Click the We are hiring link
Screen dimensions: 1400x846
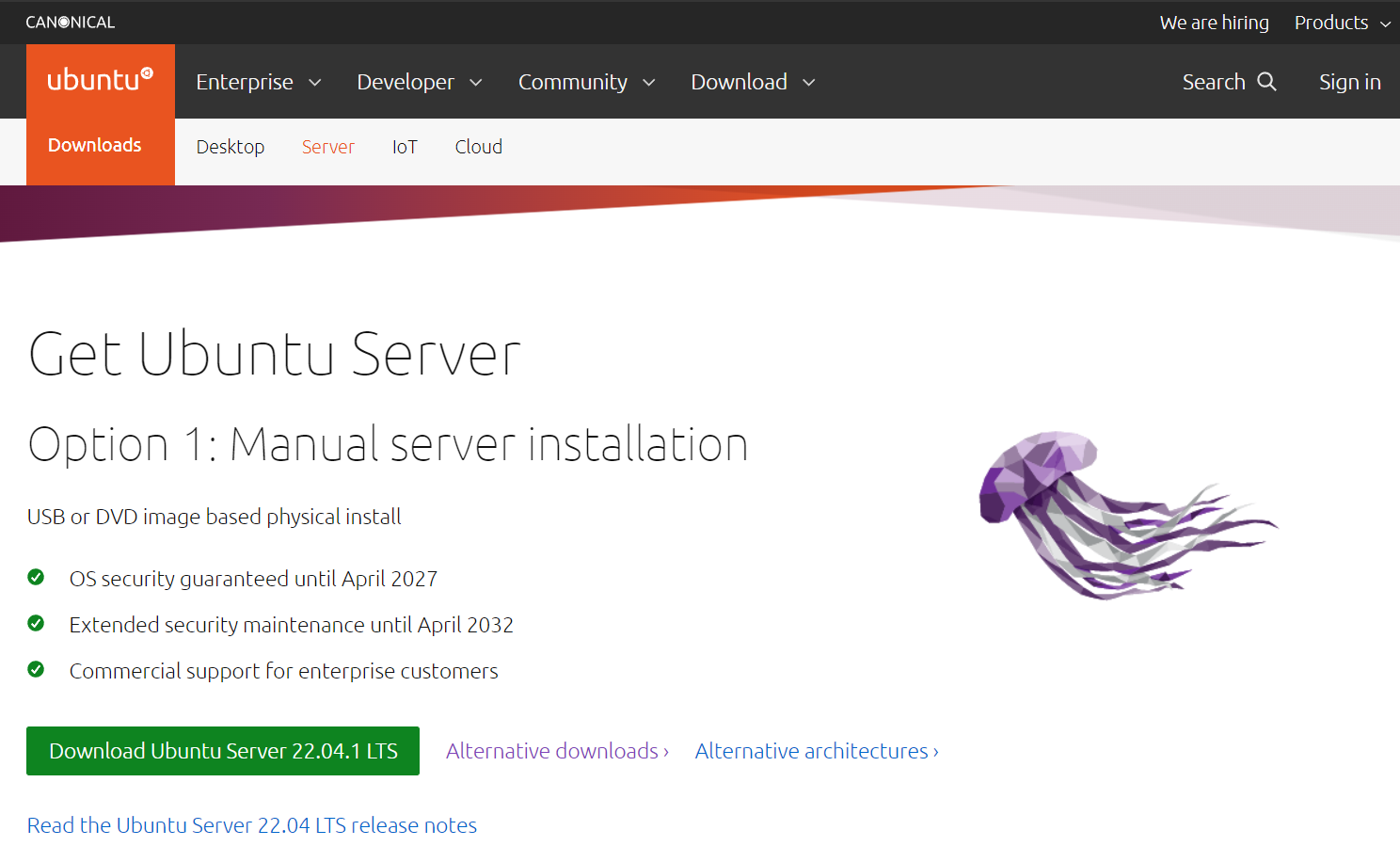tap(1215, 23)
